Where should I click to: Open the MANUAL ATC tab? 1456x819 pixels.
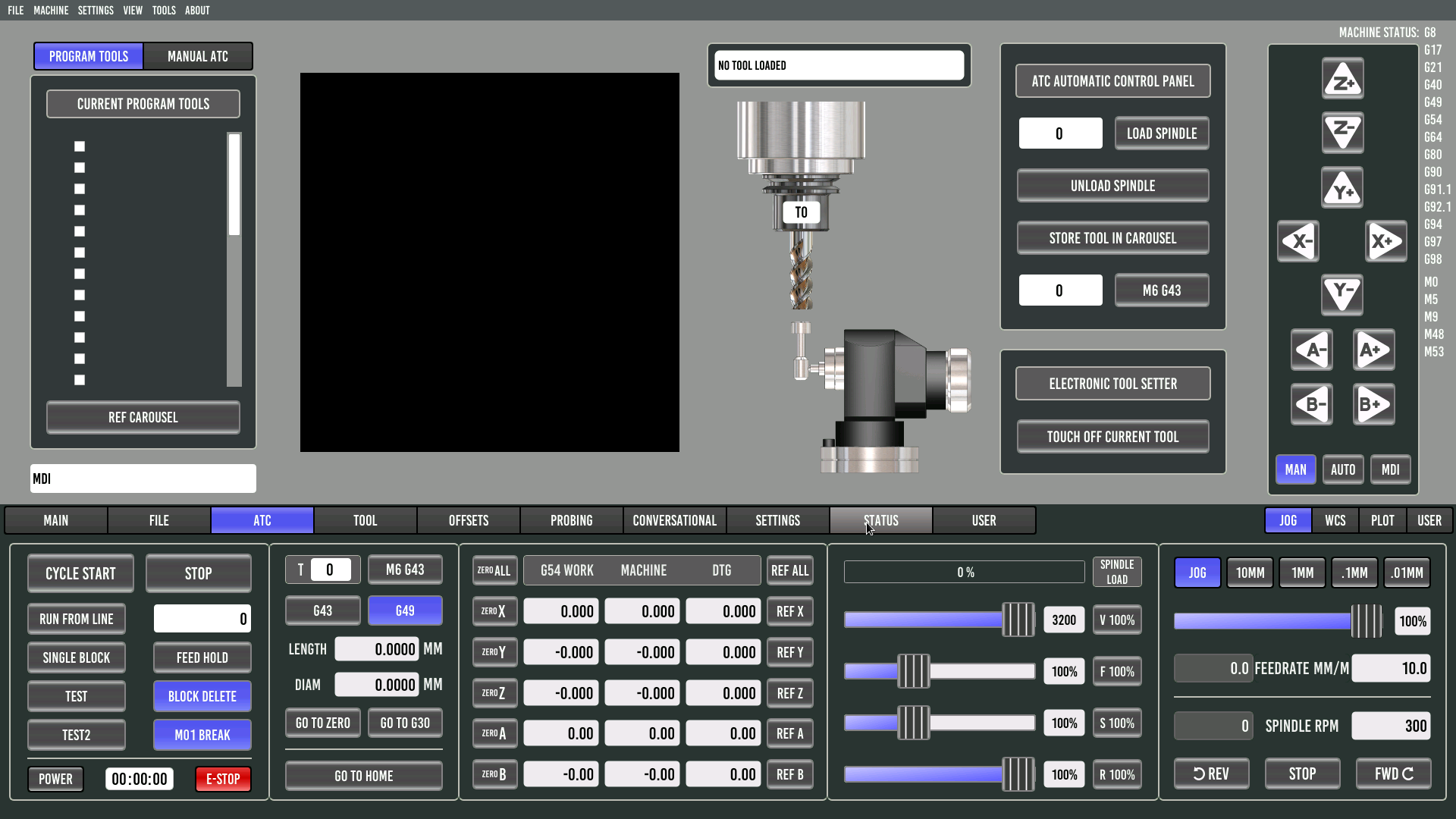[197, 56]
